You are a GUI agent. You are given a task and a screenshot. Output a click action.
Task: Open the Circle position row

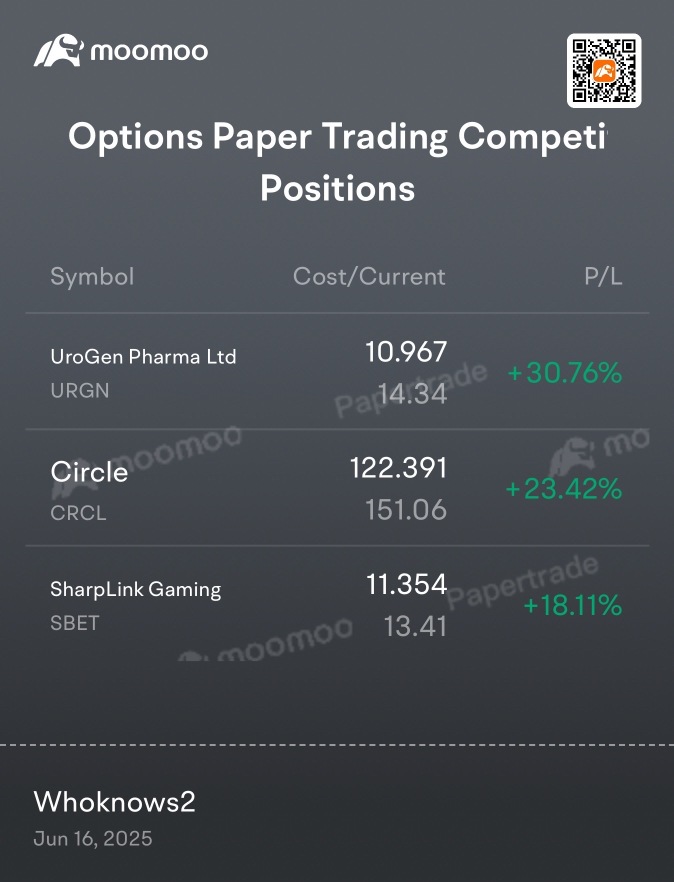338,487
